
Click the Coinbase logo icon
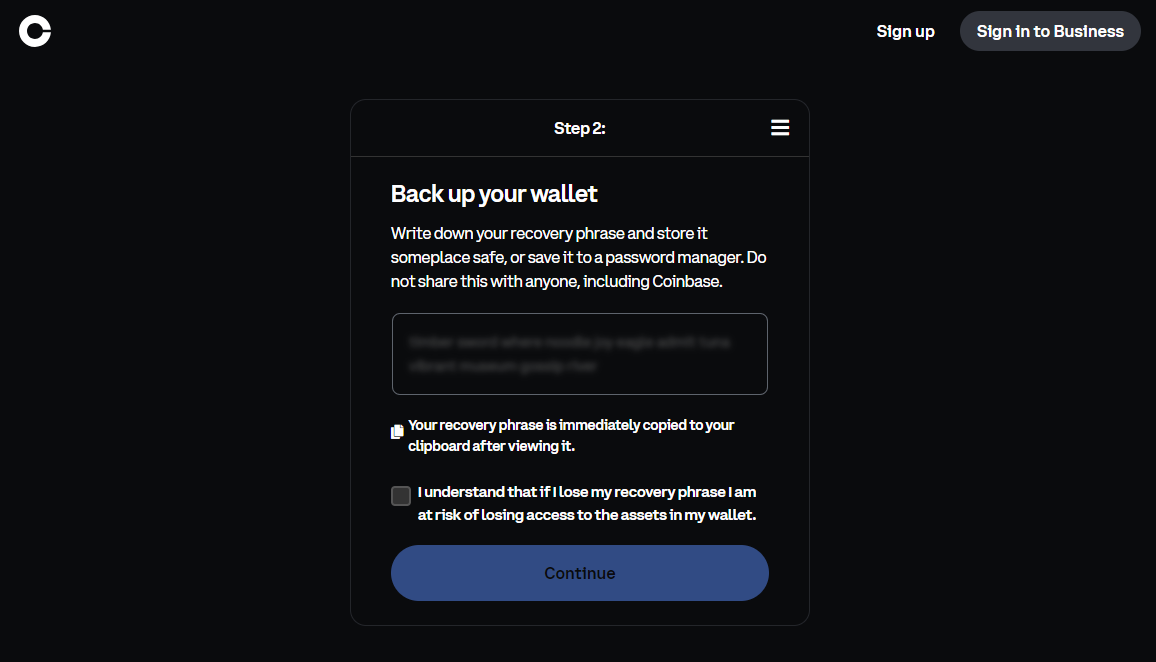point(35,31)
